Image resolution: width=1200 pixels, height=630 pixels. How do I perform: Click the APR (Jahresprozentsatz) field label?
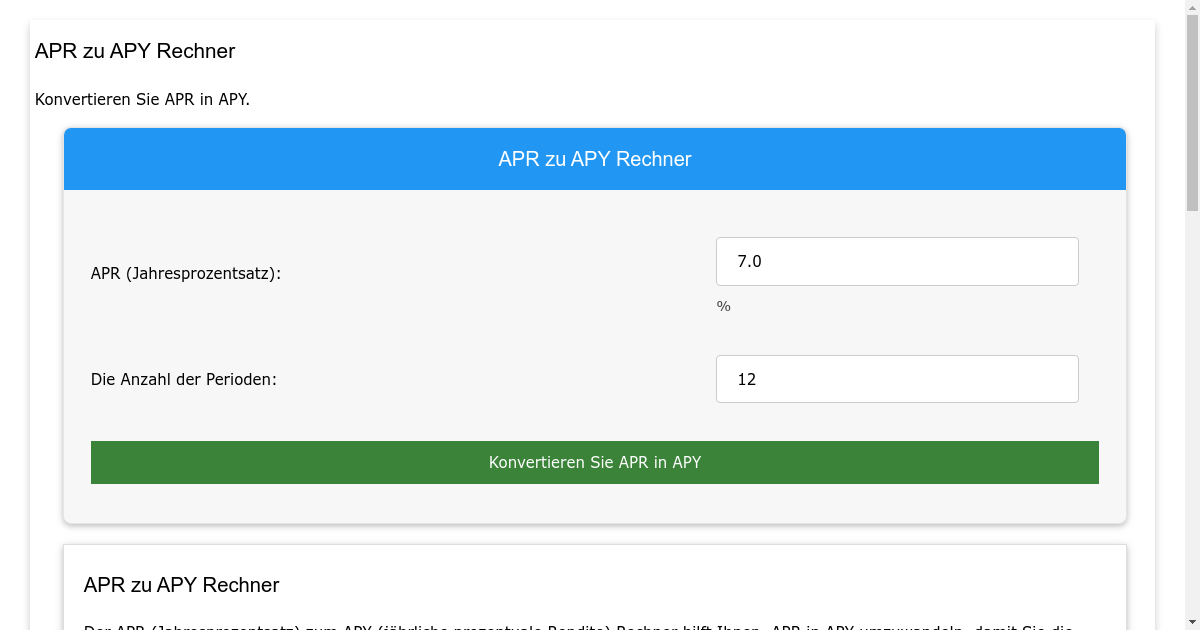point(185,272)
